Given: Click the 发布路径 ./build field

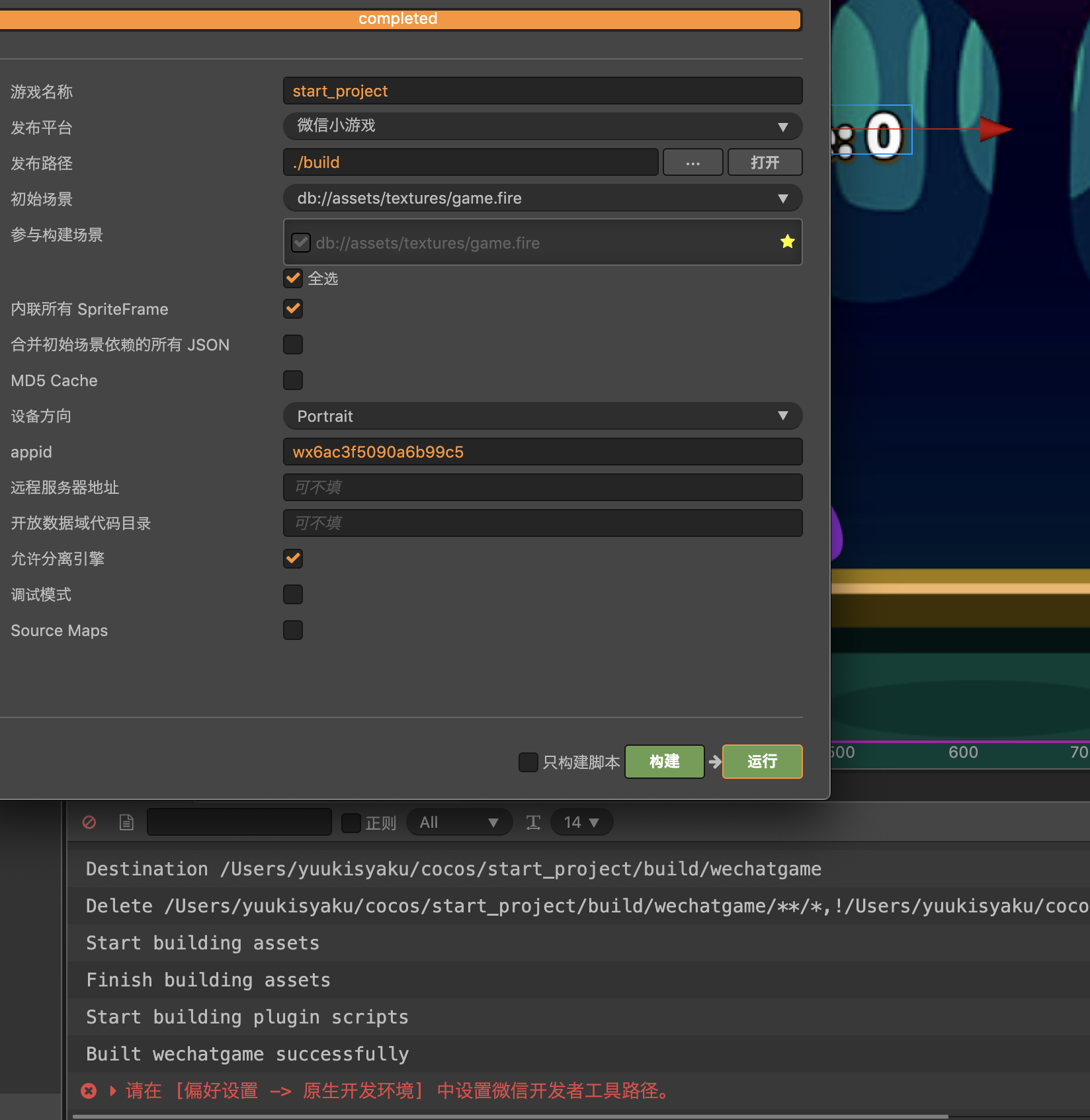Looking at the screenshot, I should click(x=470, y=162).
